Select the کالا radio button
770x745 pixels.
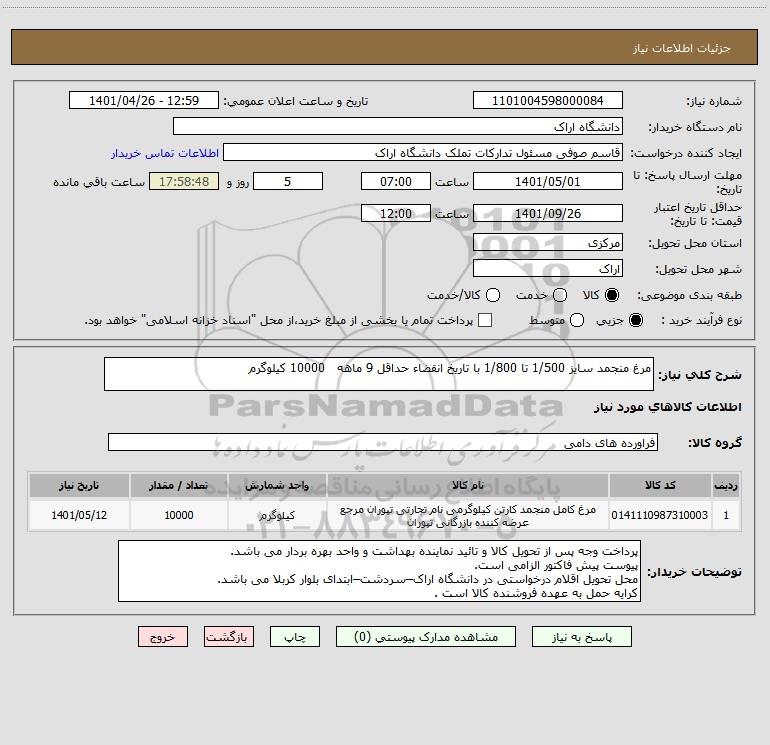coord(612,295)
